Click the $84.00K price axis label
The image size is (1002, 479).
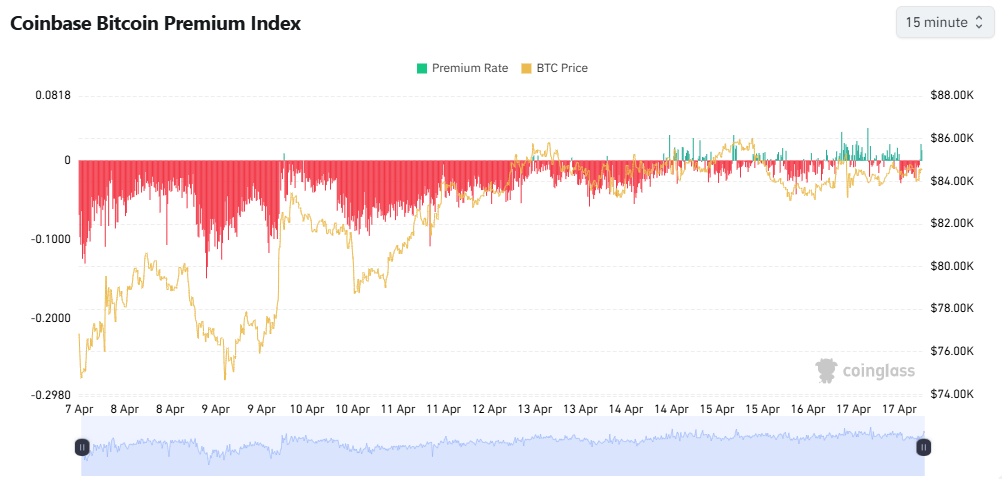pyautogui.click(x=952, y=181)
